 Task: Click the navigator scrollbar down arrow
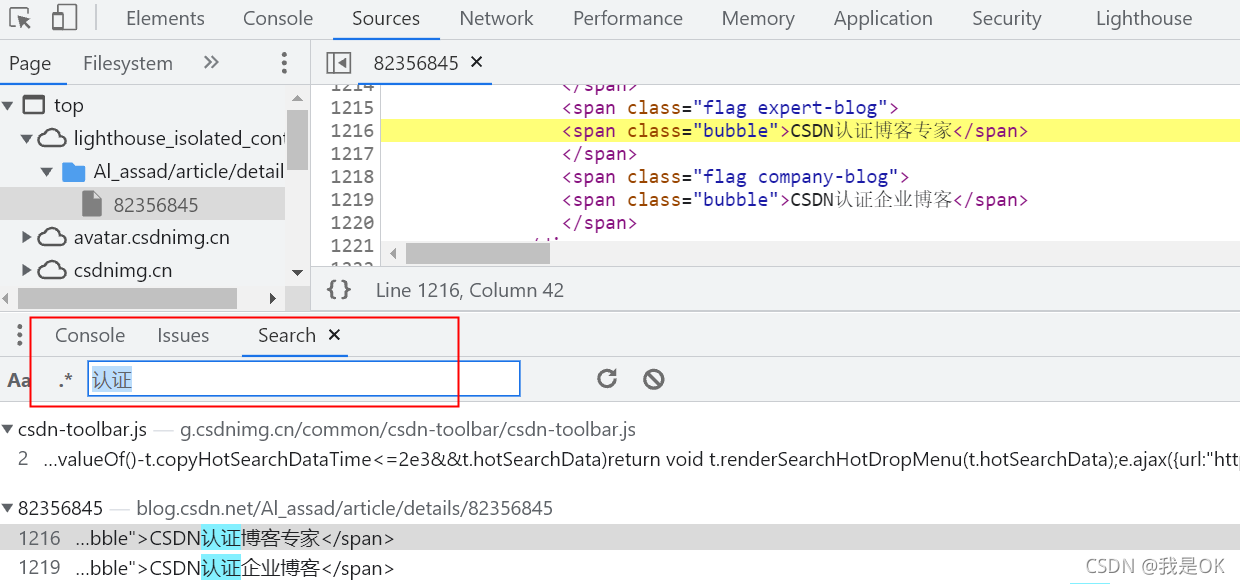coord(297,273)
